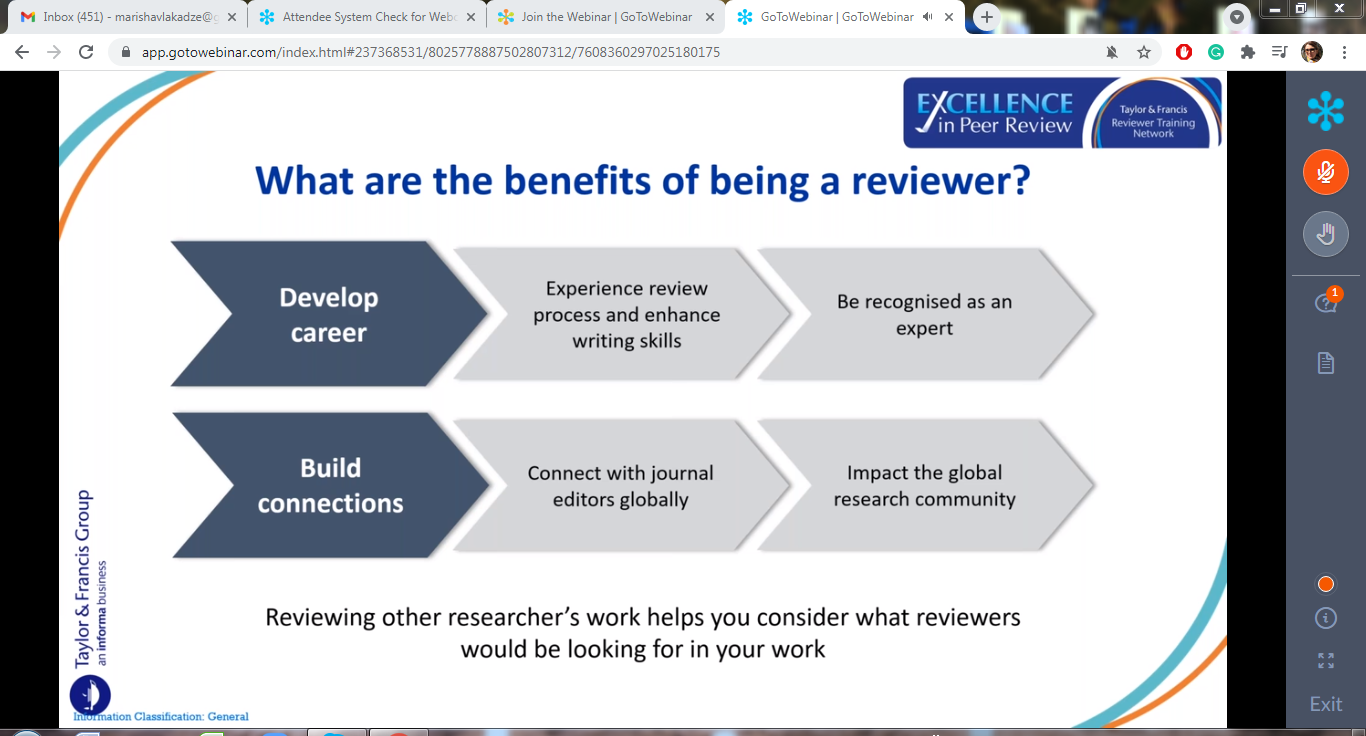Screen dimensions: 1366x736
Task: Open a new browser tab
Action: click(987, 17)
